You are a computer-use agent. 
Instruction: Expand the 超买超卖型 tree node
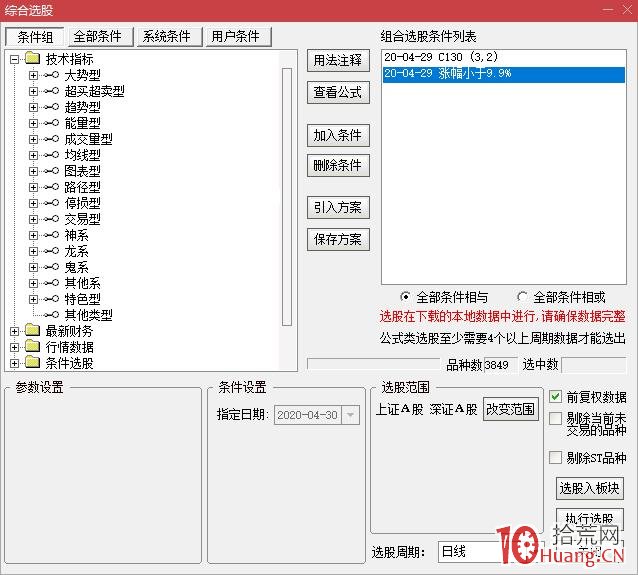[33, 91]
